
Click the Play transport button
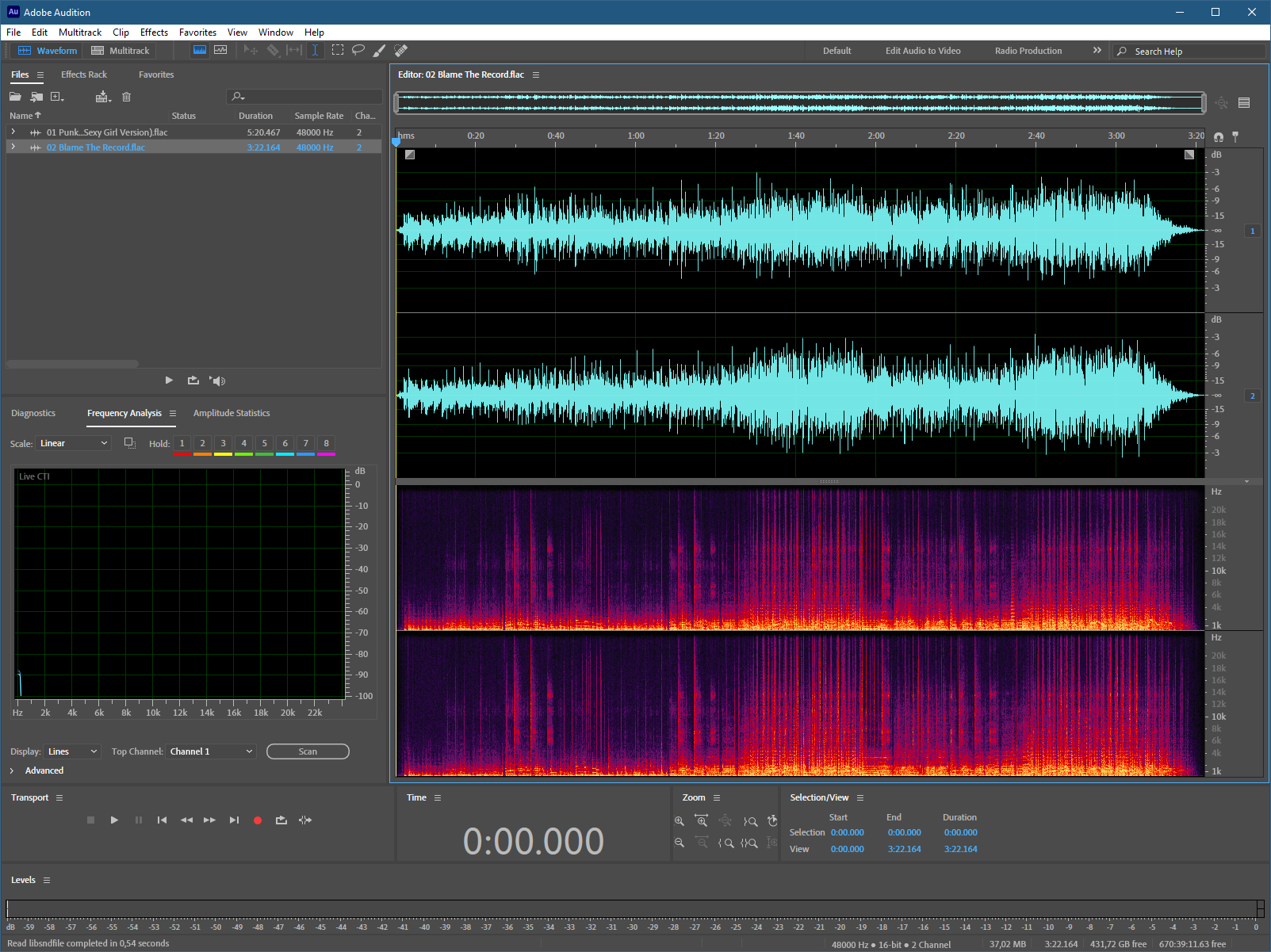point(114,820)
